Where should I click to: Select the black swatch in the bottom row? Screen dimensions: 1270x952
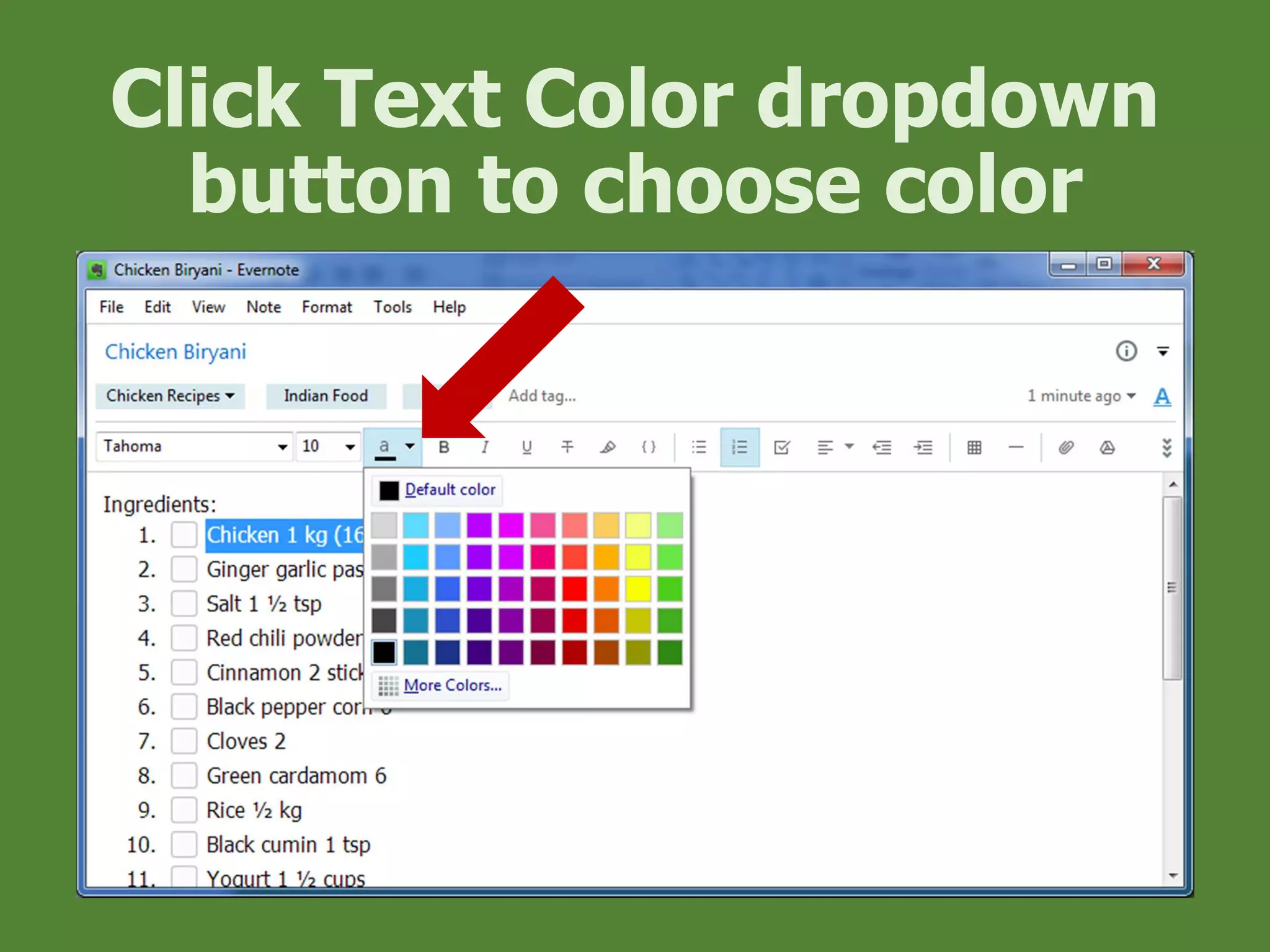tap(384, 652)
